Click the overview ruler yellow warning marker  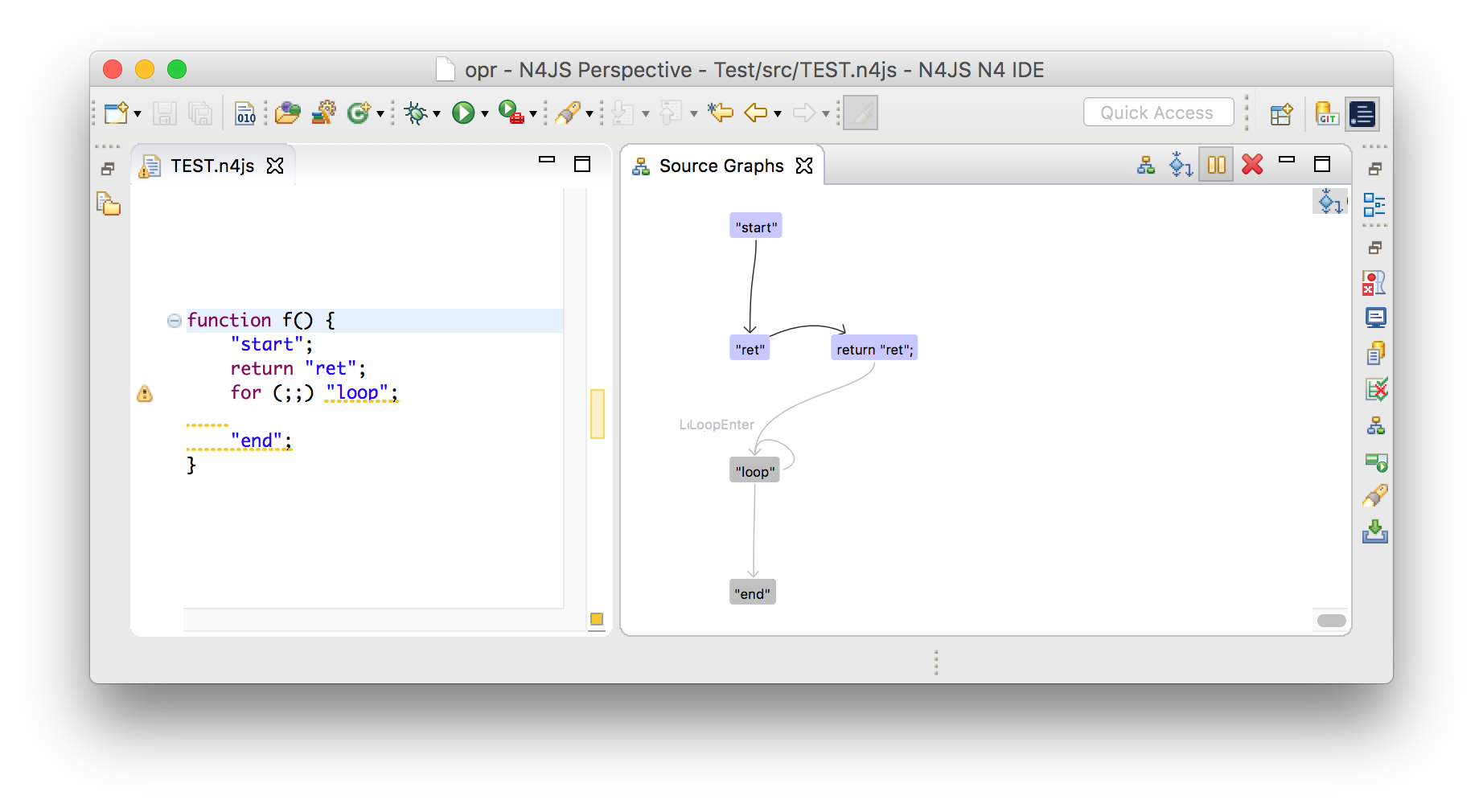(598, 414)
